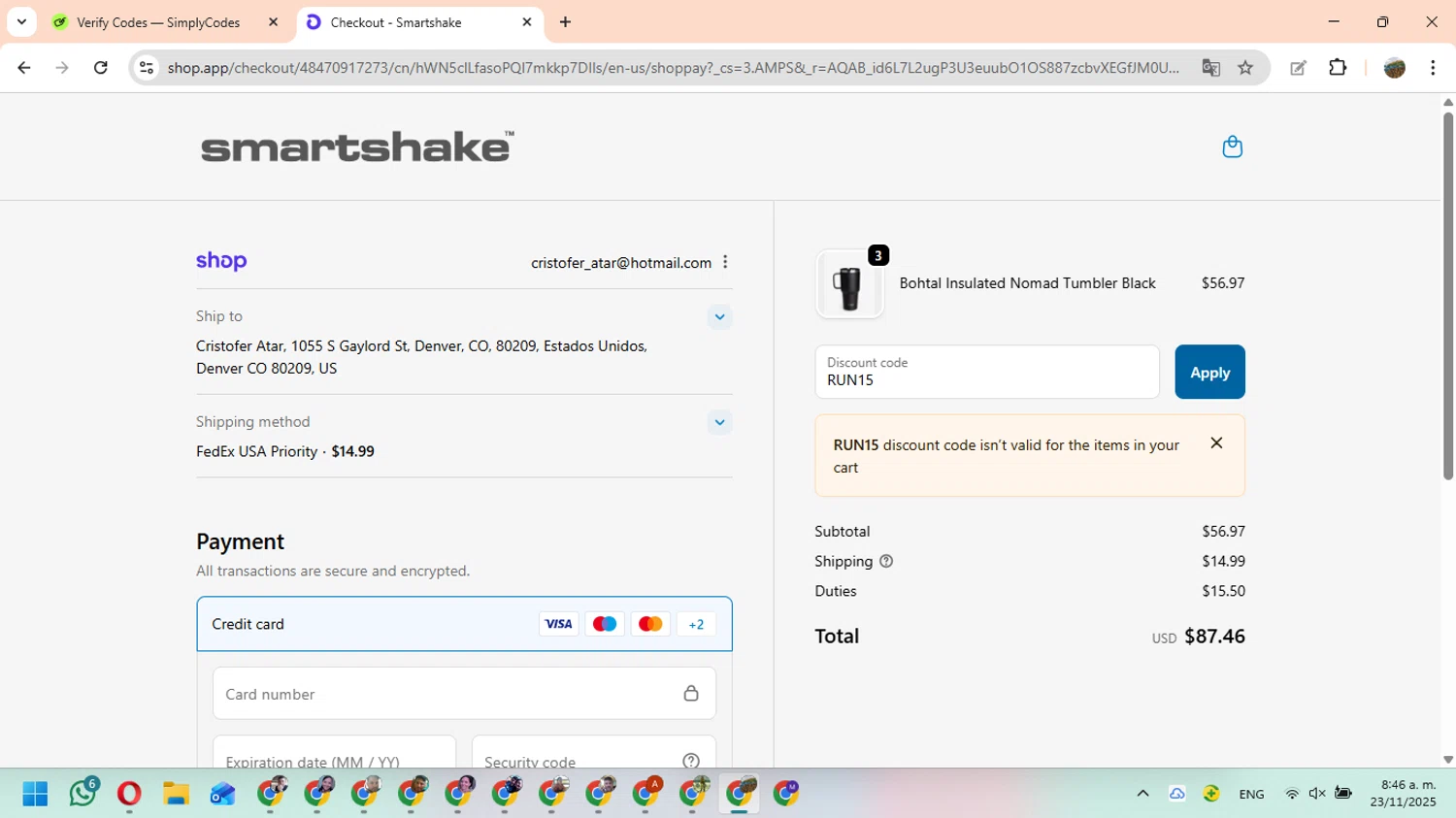Click the Maestro card icon
The image size is (1456, 818).
604,624
